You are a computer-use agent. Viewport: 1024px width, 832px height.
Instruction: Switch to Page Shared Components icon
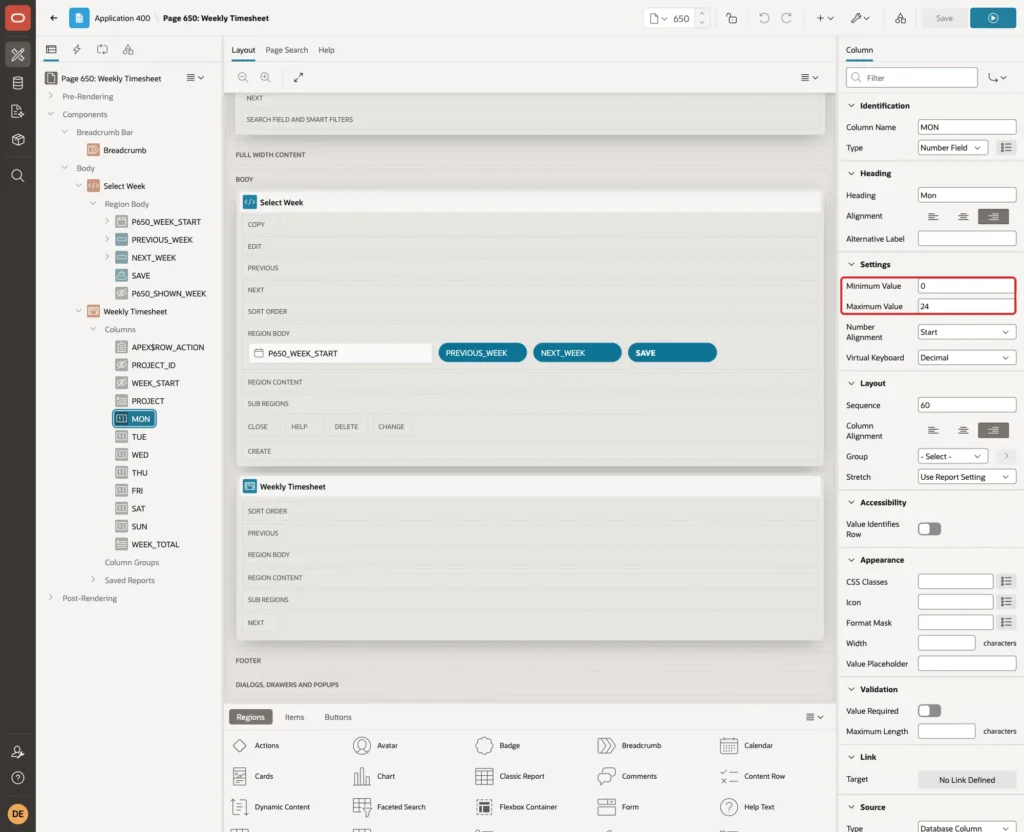point(128,50)
